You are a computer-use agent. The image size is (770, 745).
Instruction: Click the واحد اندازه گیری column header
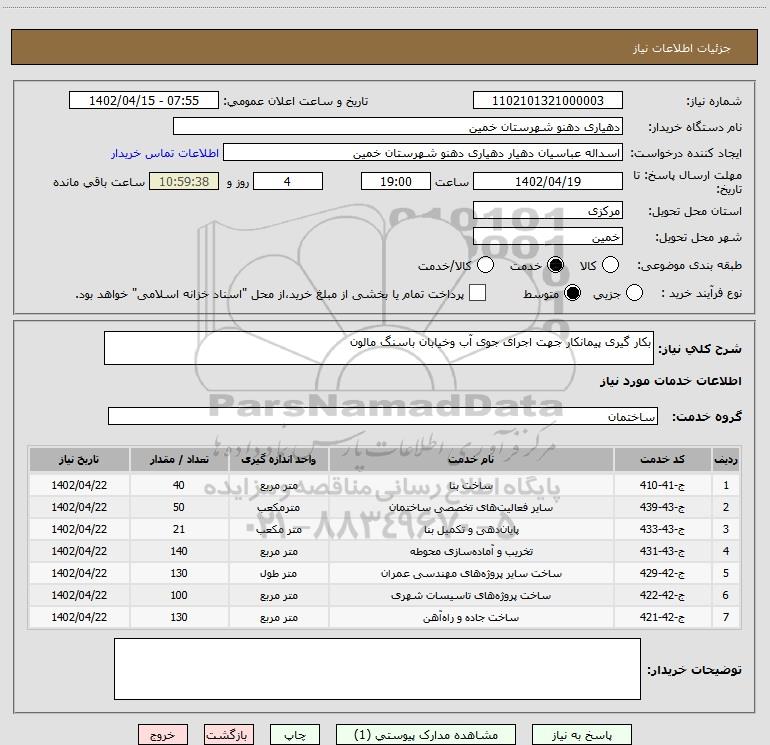pos(278,459)
